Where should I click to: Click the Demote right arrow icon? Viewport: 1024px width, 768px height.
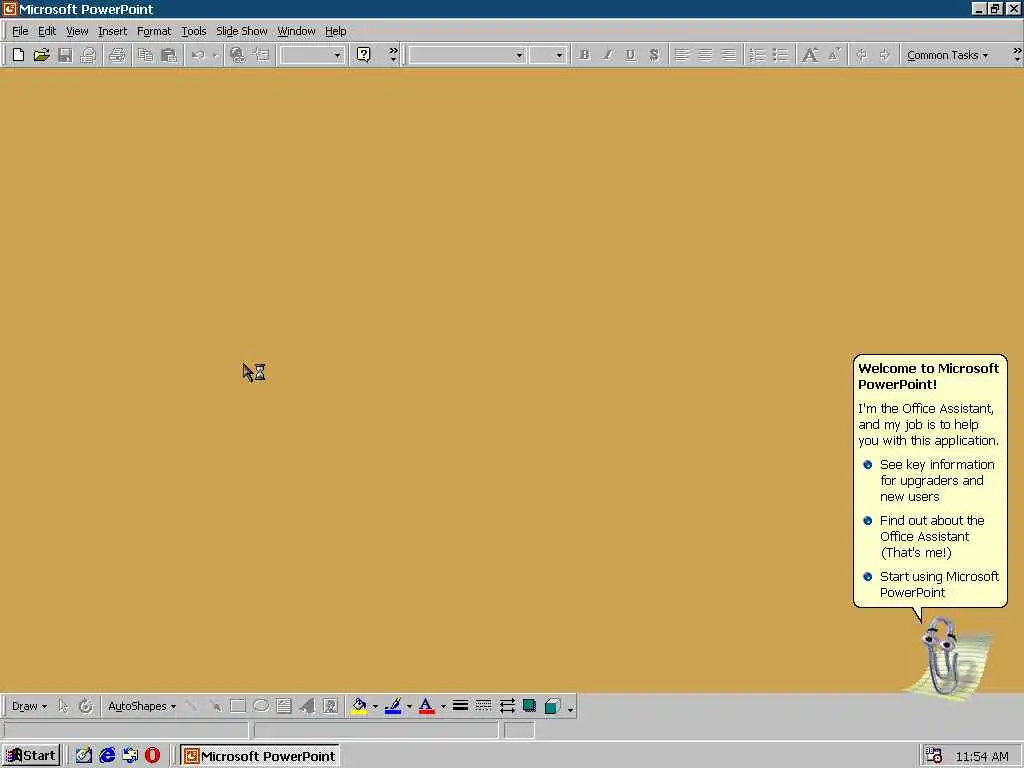[885, 55]
